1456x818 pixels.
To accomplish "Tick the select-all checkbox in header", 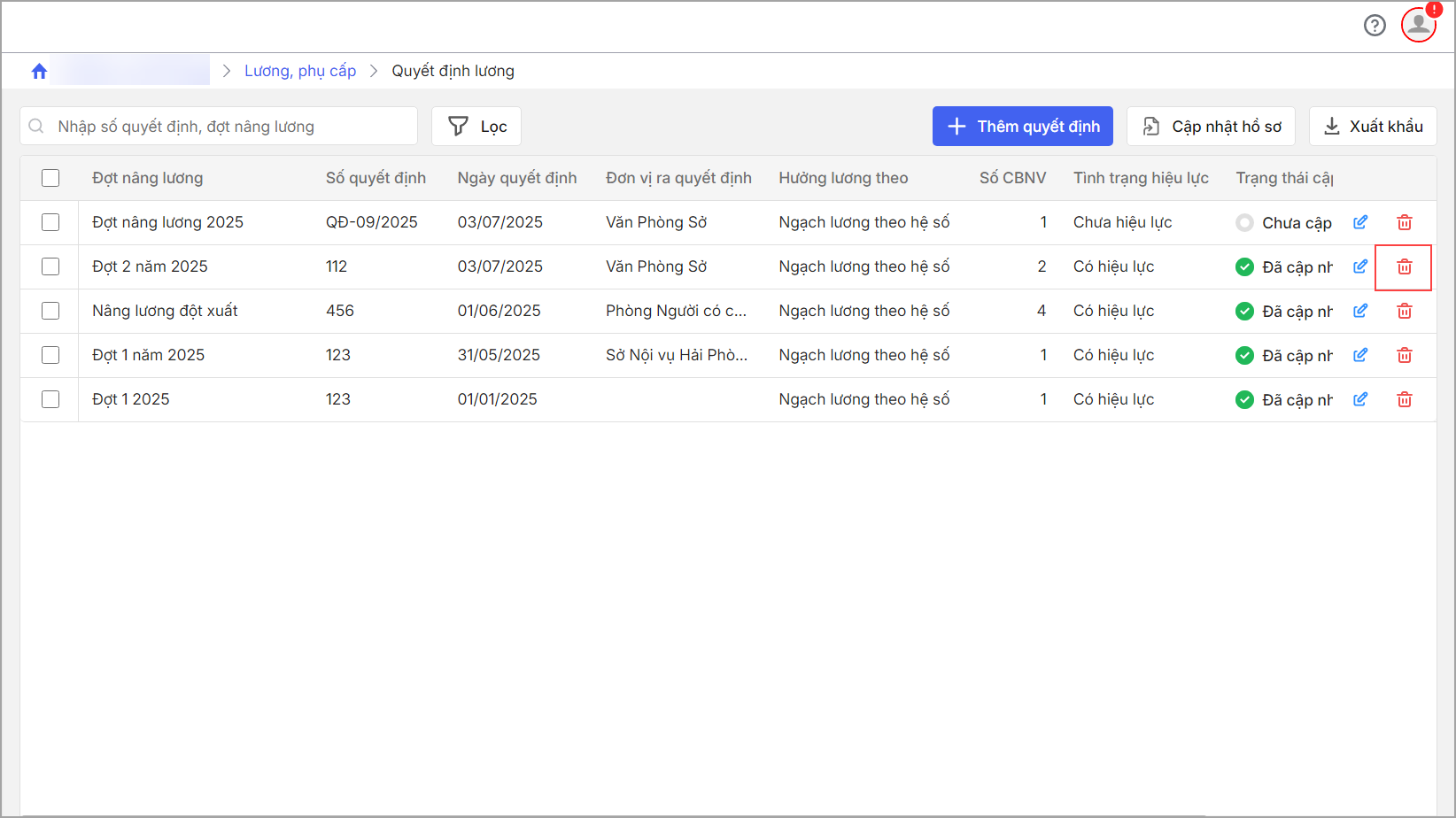I will coord(50,178).
